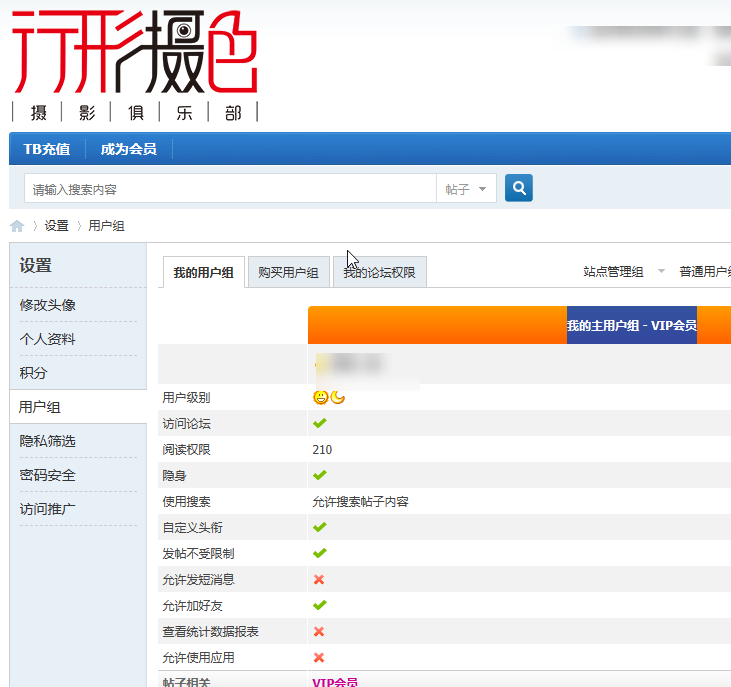Open 密码安全 in settings sidebar
The height and width of the screenshot is (687, 731).
tap(48, 475)
